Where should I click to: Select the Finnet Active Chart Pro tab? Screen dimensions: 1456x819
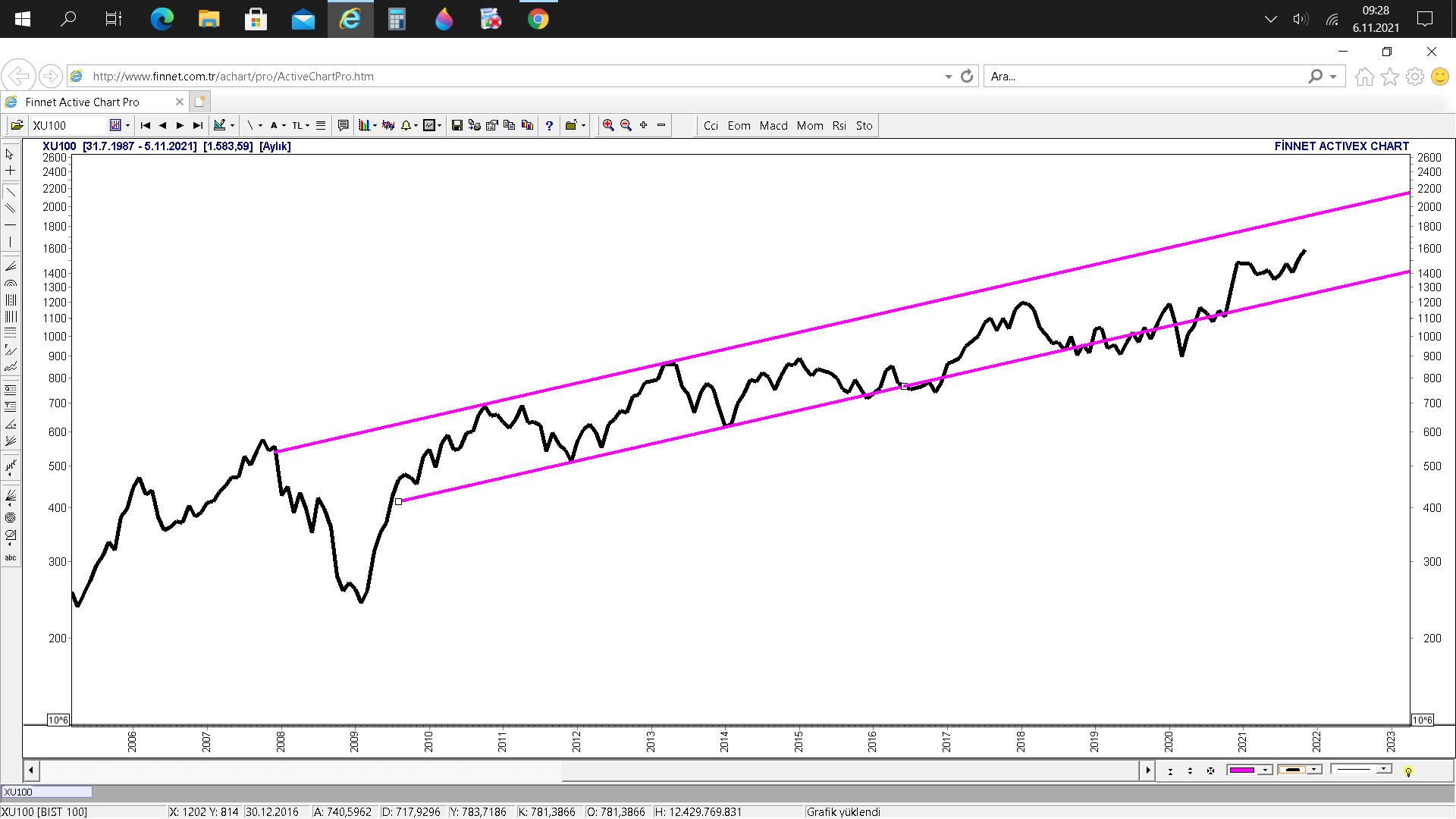coord(83,102)
